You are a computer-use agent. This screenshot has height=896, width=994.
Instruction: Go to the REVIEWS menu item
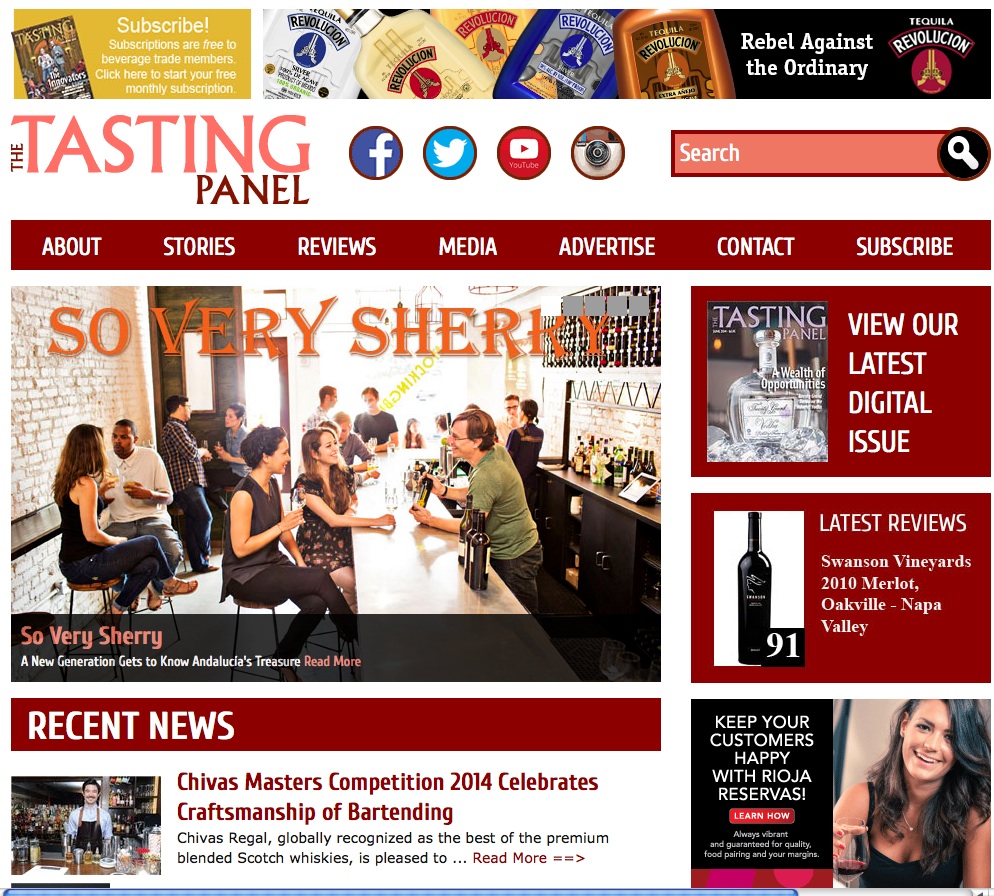(x=337, y=246)
